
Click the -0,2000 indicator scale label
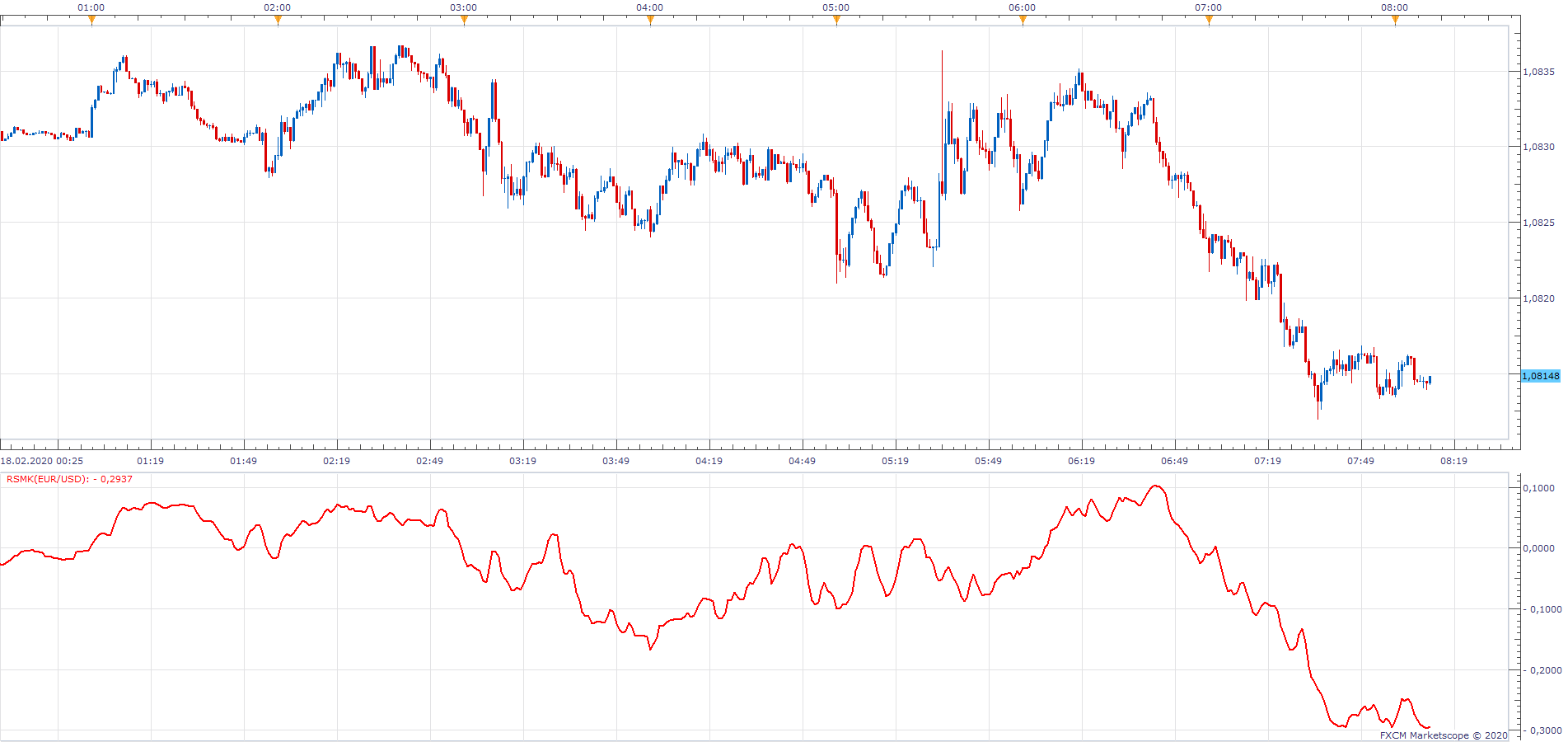tap(1542, 670)
